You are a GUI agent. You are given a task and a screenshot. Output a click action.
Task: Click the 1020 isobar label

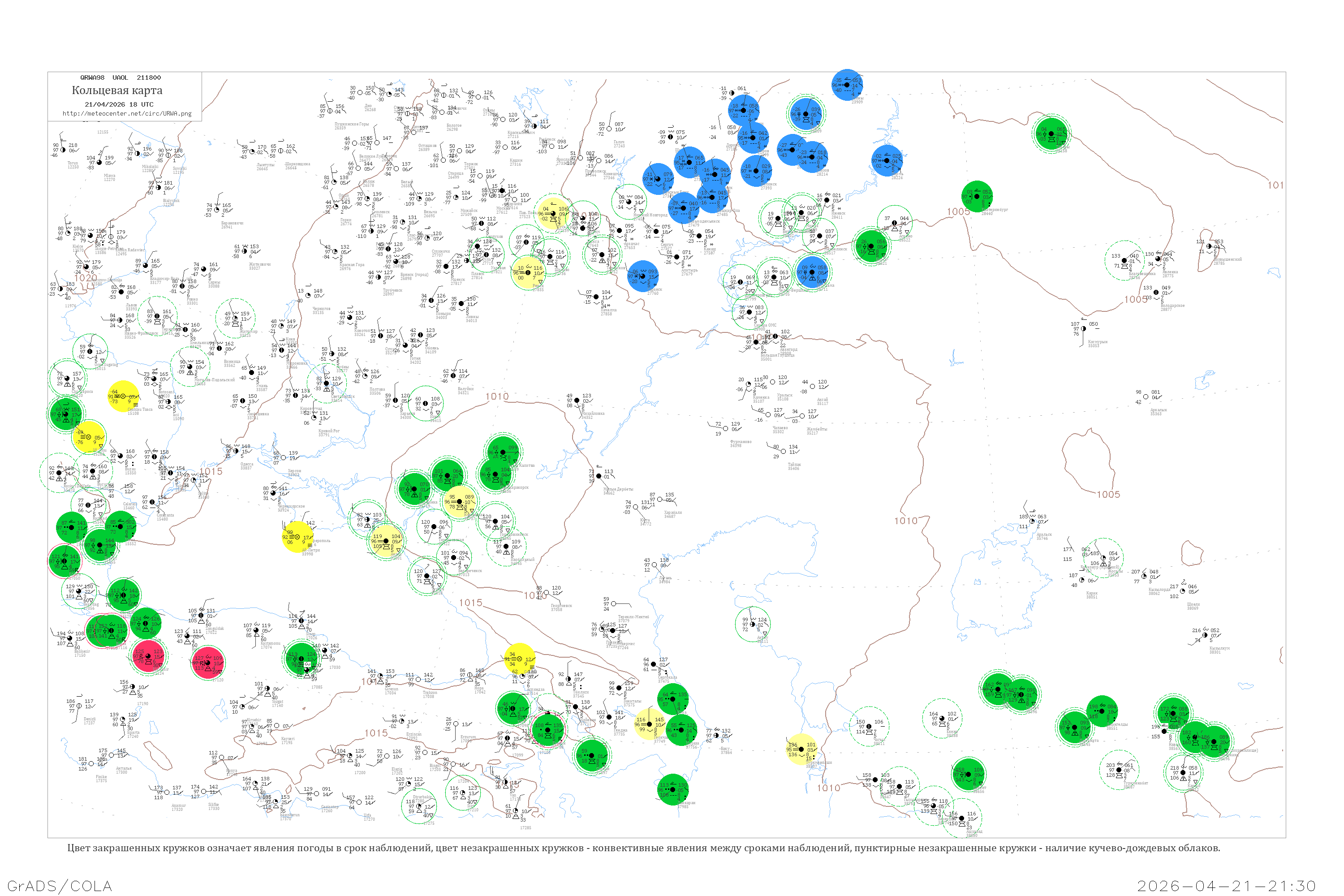pos(85,278)
